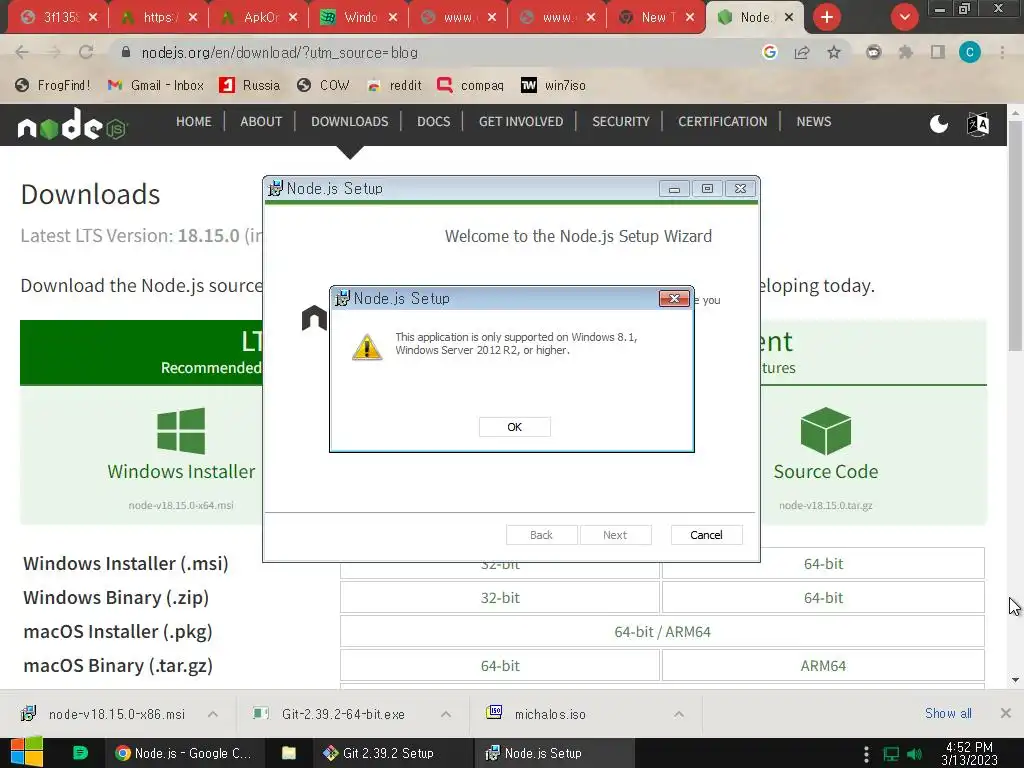Open Chrome three-dot menu
The image size is (1024, 768).
click(x=1002, y=52)
